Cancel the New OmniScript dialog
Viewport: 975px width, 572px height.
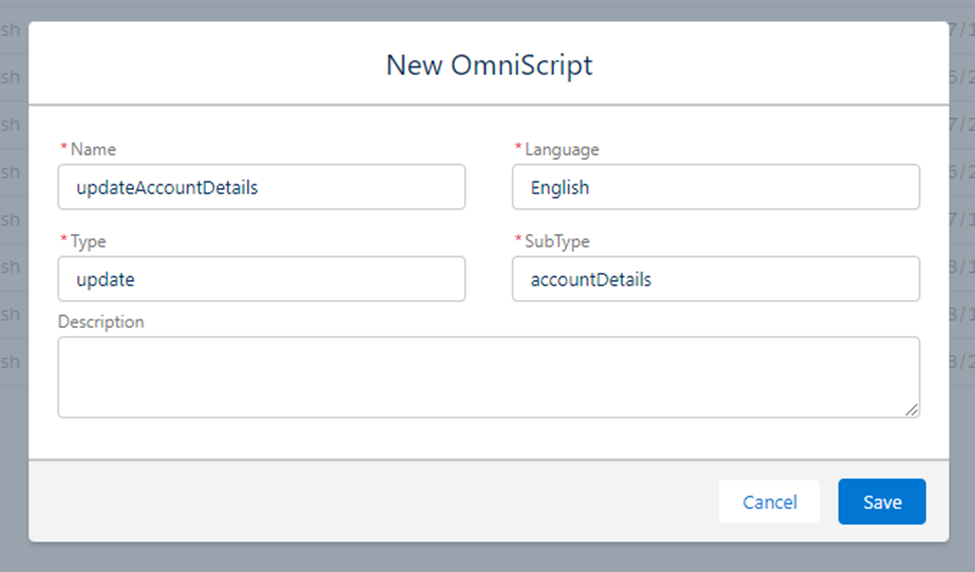click(x=769, y=502)
